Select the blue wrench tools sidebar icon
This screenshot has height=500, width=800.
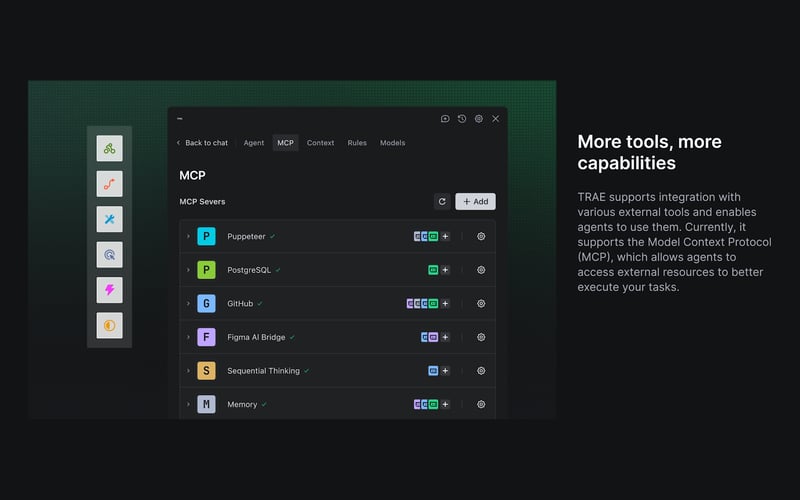(109, 219)
